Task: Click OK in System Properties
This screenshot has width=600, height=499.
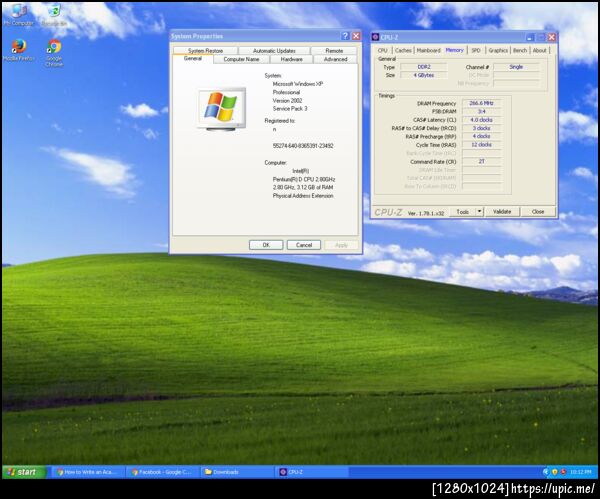Action: click(x=266, y=245)
